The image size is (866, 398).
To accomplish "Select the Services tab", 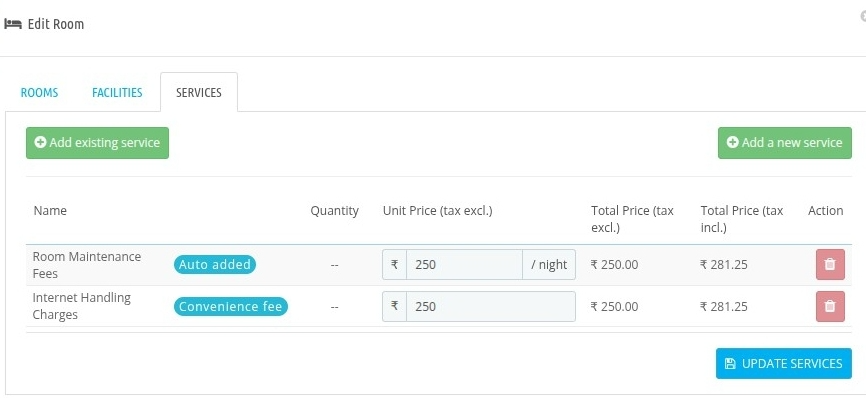I will pos(199,92).
